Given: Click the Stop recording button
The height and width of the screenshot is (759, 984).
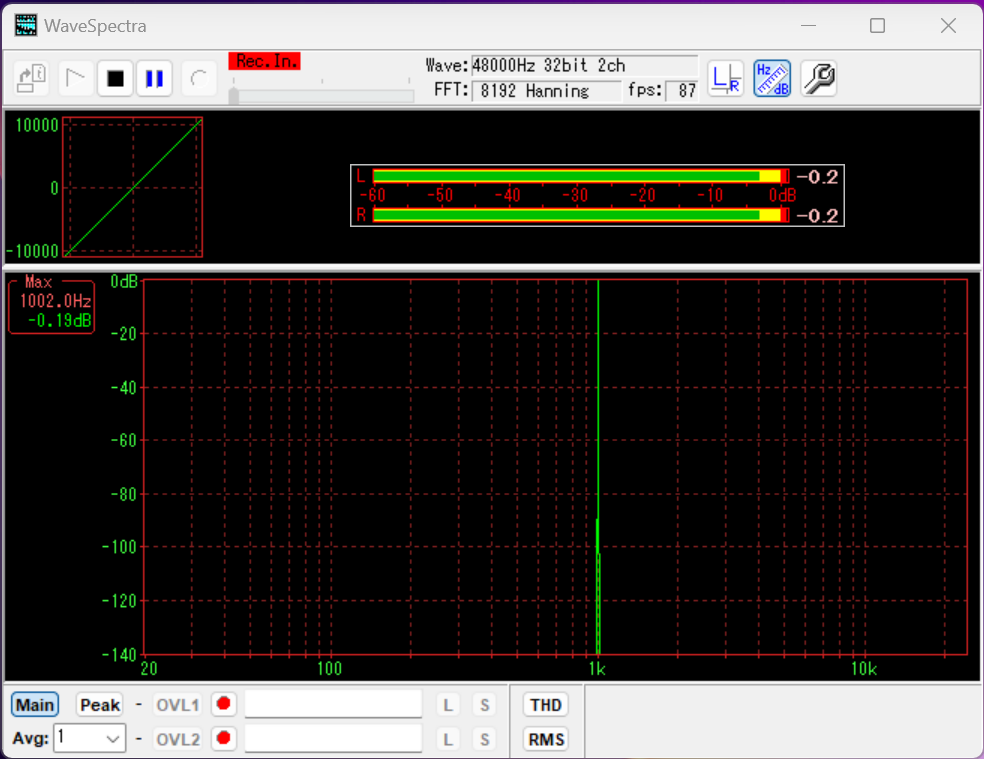Looking at the screenshot, I should point(116,79).
